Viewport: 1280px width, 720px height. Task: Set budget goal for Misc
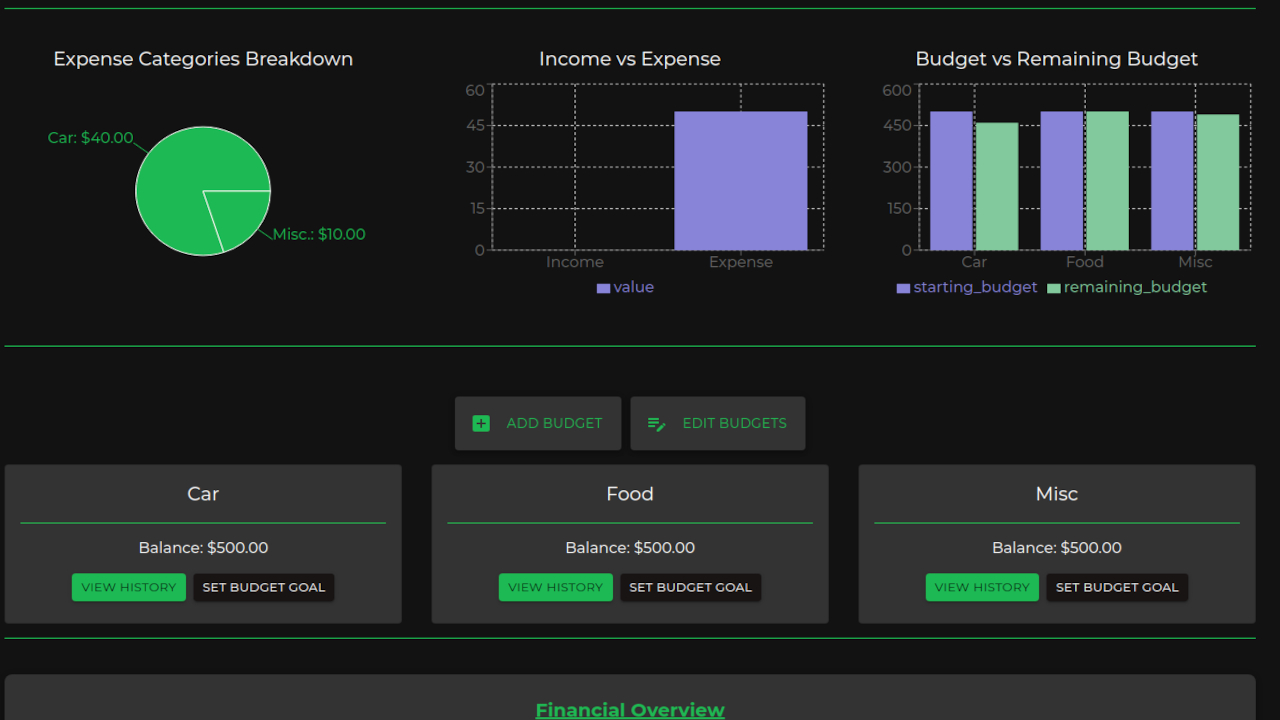(x=1117, y=587)
